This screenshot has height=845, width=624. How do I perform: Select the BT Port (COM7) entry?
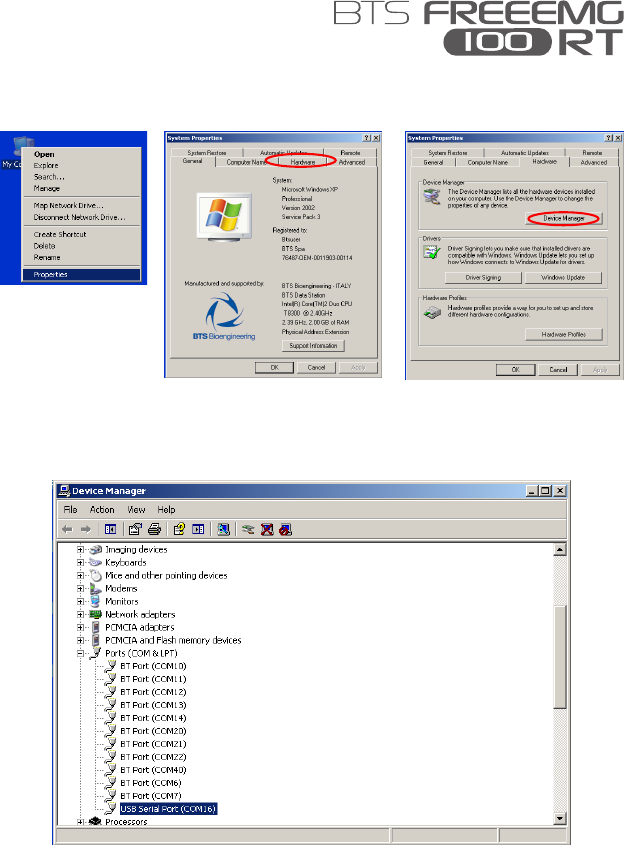click(x=151, y=795)
